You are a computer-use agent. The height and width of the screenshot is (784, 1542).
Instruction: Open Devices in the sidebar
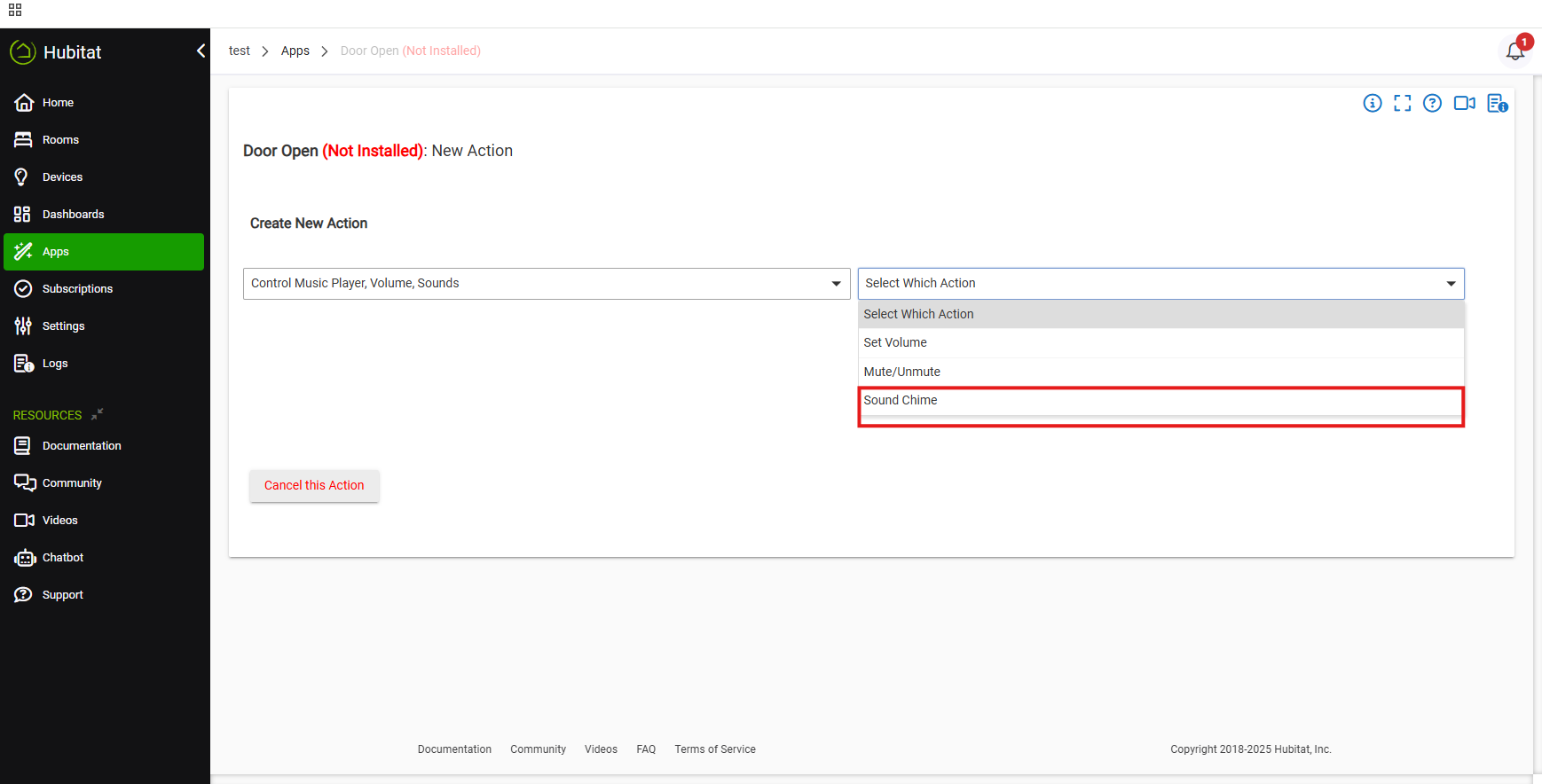tap(62, 177)
